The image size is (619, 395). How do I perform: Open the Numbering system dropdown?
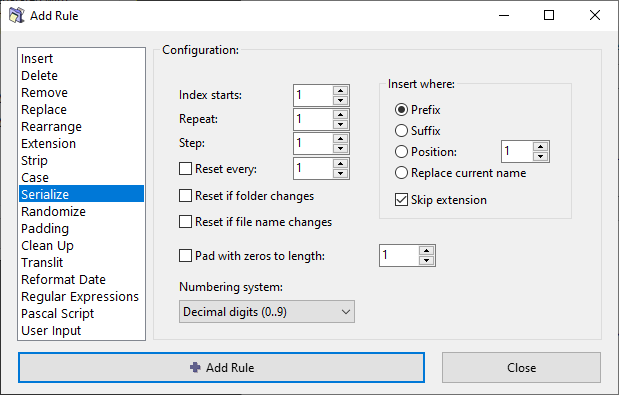267,312
